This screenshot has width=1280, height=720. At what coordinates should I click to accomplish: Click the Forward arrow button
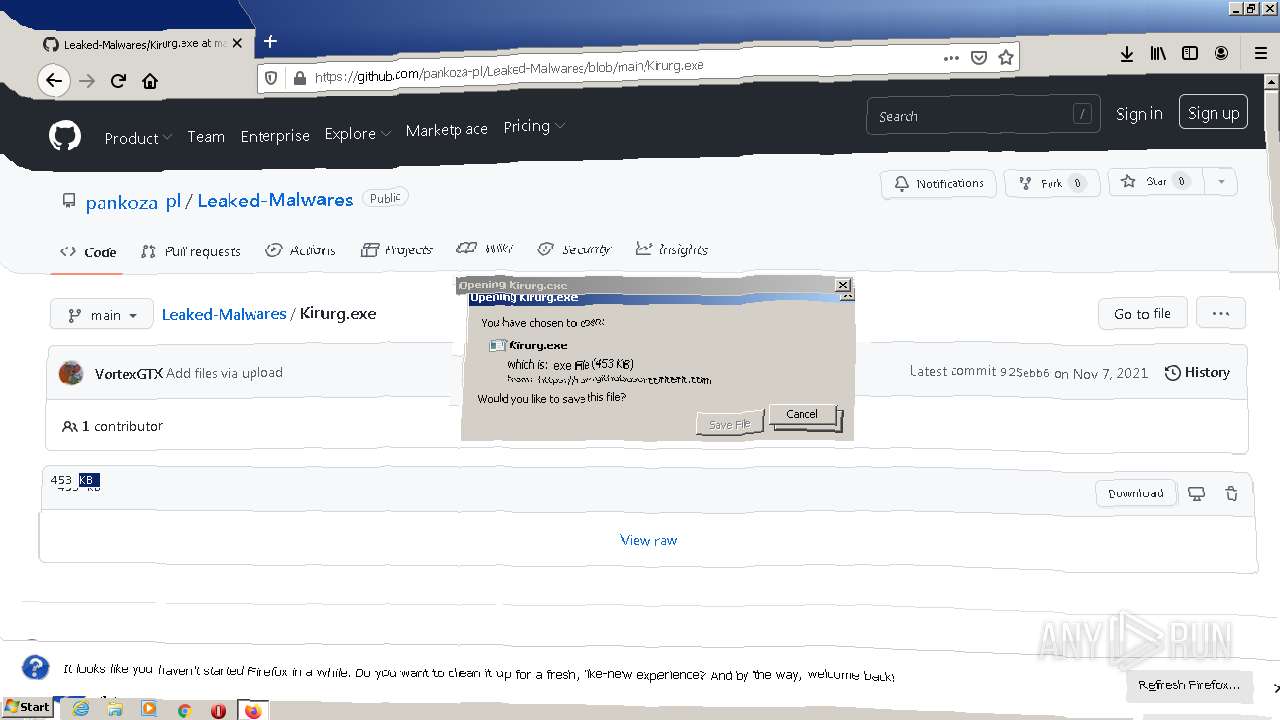(87, 81)
